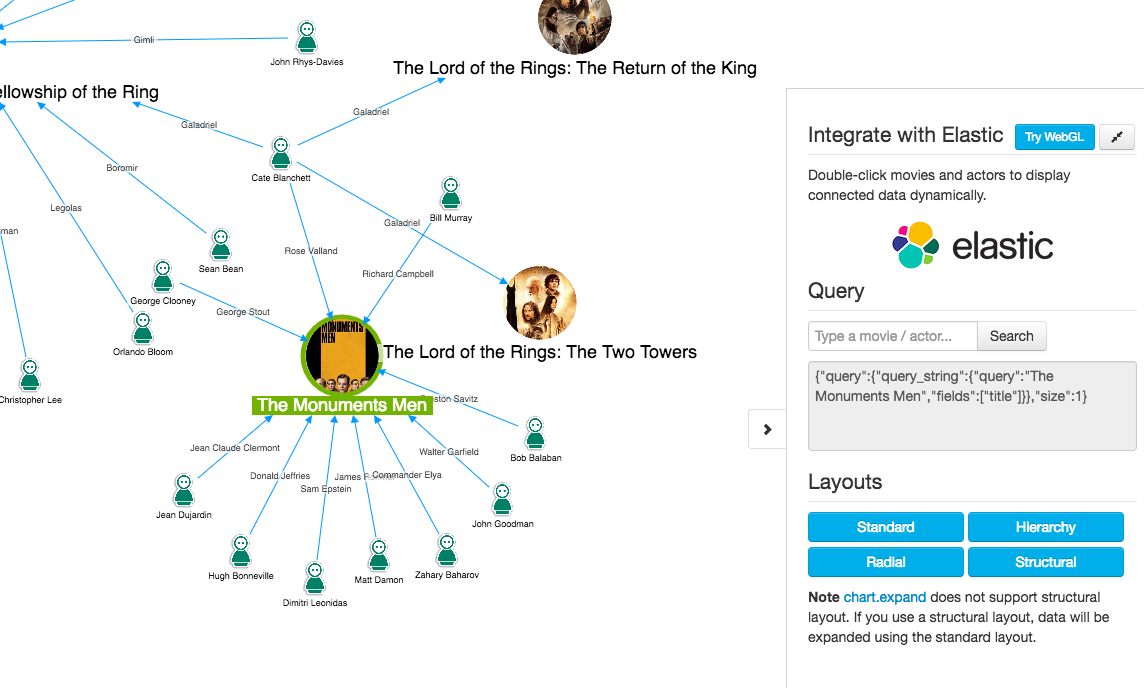
Task: Collapse the side panel with the chevron
Action: click(x=767, y=429)
